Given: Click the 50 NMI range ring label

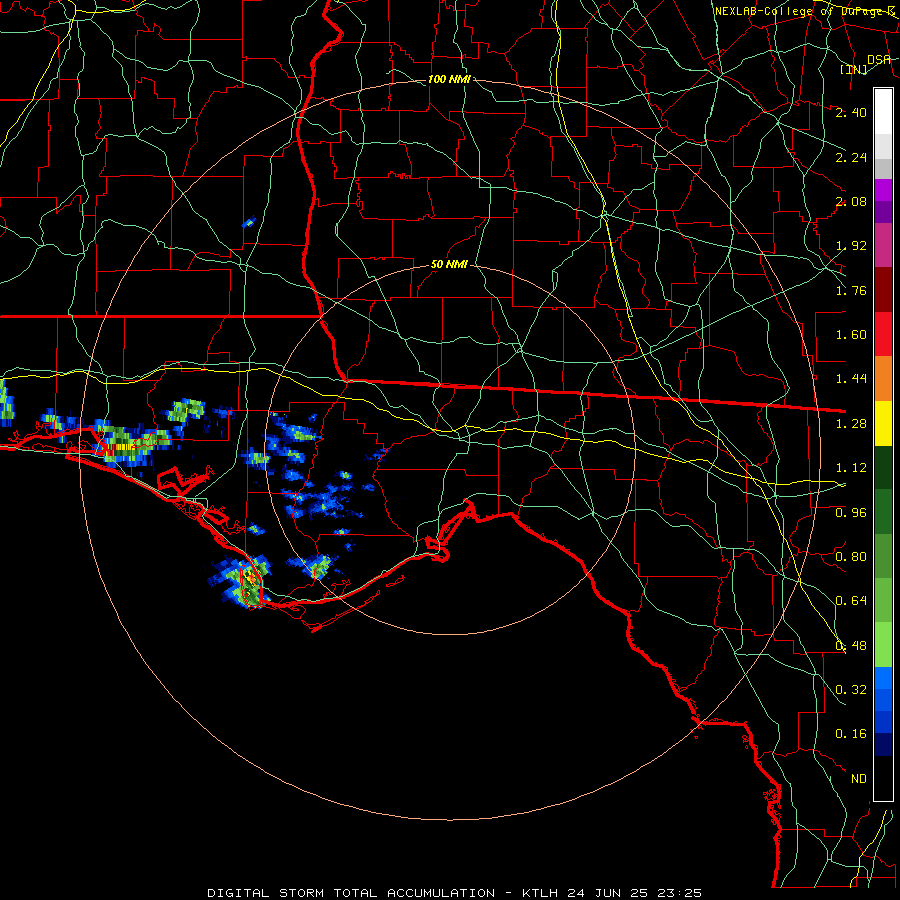Looking at the screenshot, I should 449,265.
